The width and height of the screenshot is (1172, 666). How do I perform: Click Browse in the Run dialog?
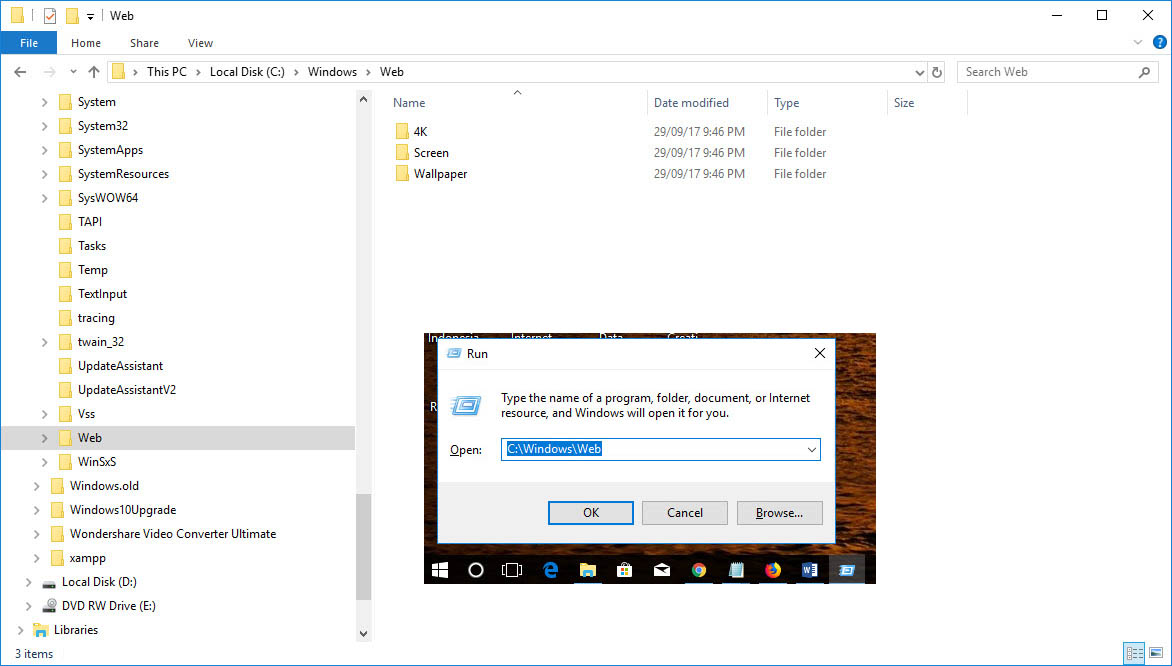(x=779, y=512)
